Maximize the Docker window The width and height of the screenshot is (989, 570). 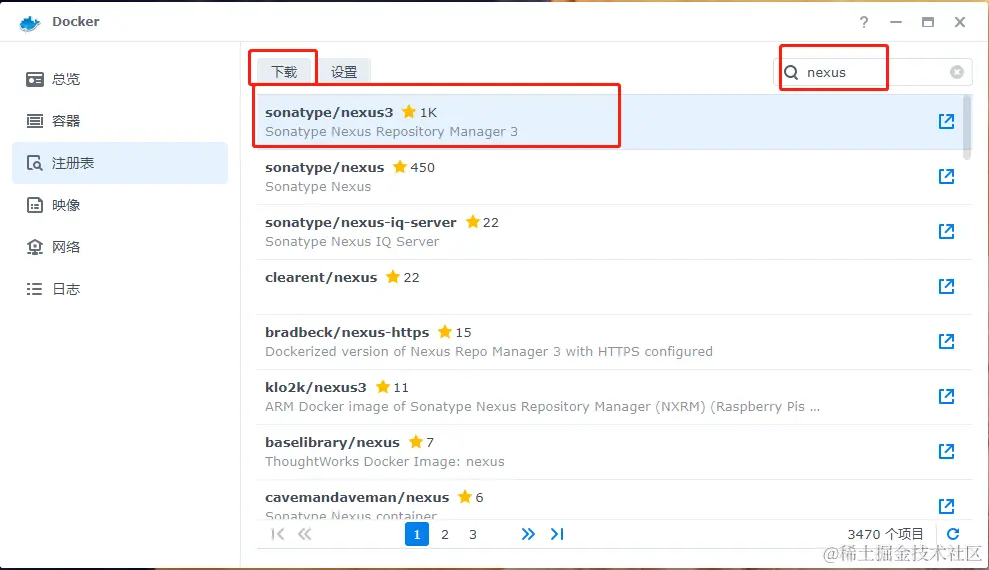[928, 22]
